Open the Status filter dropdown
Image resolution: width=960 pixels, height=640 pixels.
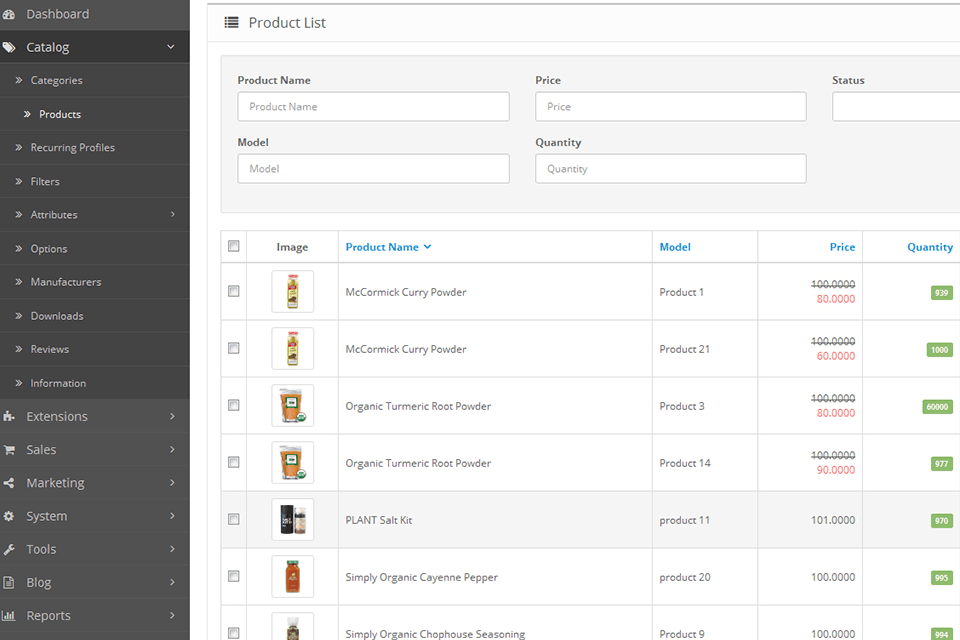896,107
